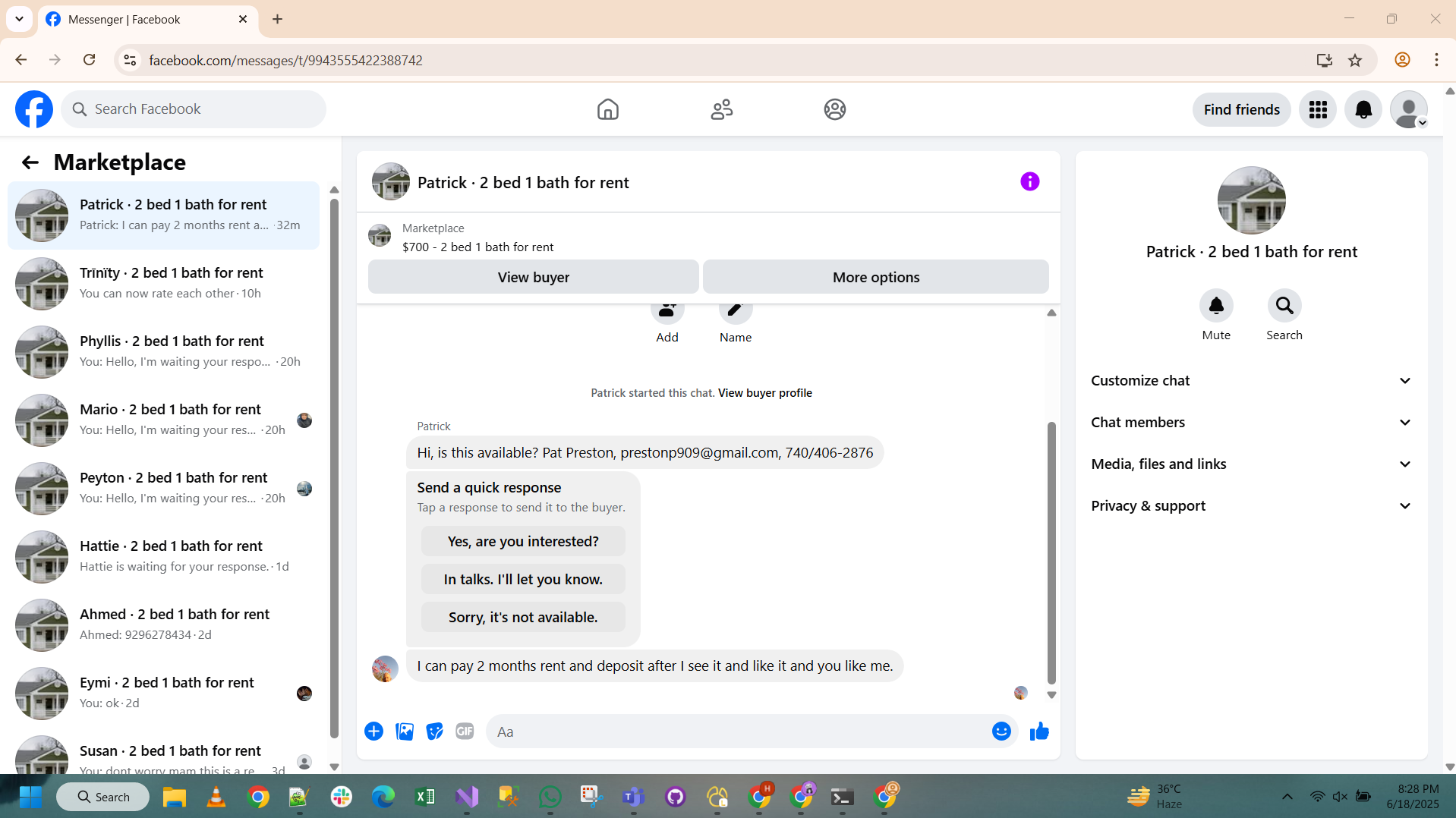Open the chat head avatar beside Patrick's message
This screenshot has height=818, width=1456.
[x=385, y=669]
